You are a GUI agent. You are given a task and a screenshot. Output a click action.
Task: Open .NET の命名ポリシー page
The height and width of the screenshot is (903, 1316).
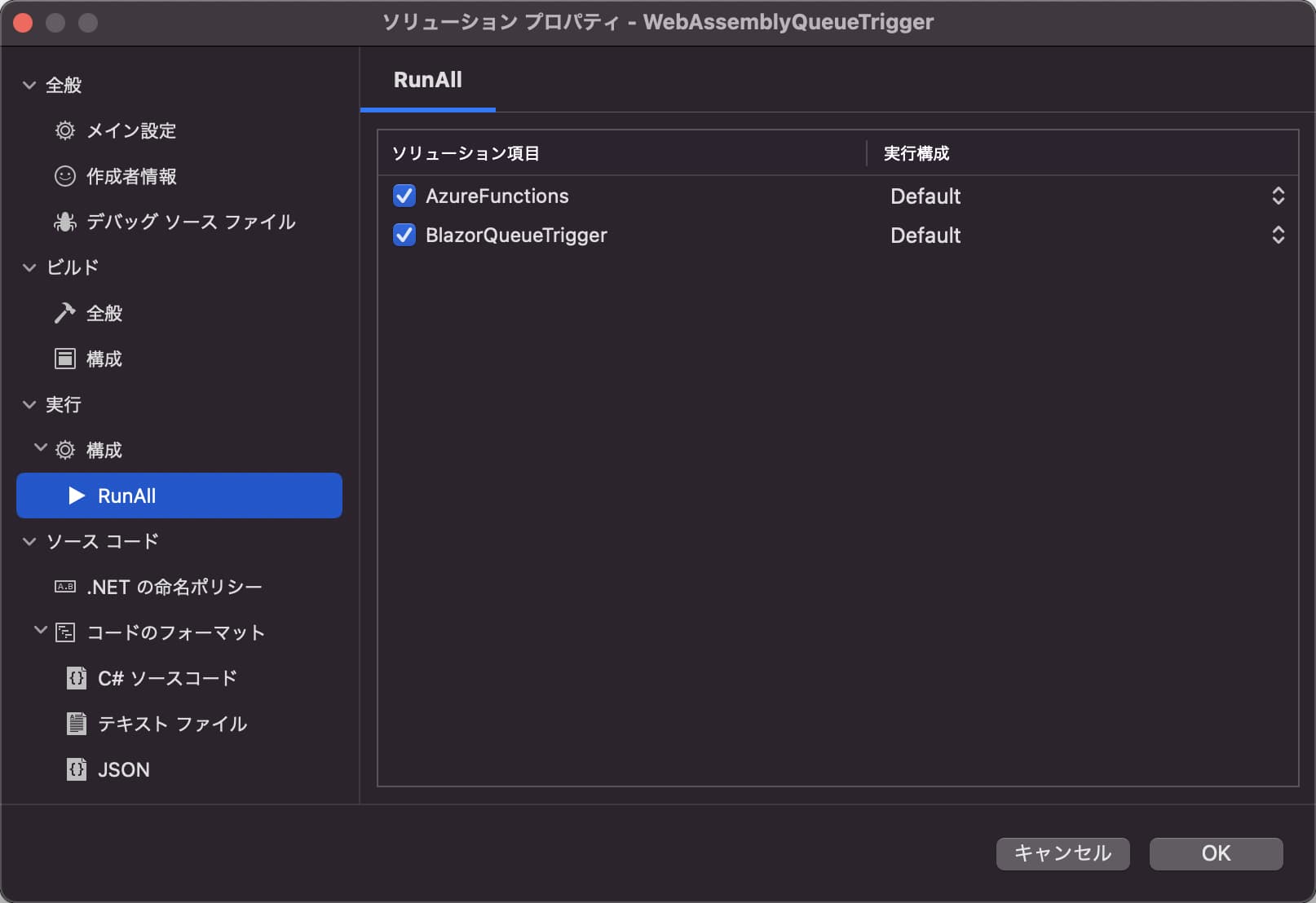click(x=174, y=587)
